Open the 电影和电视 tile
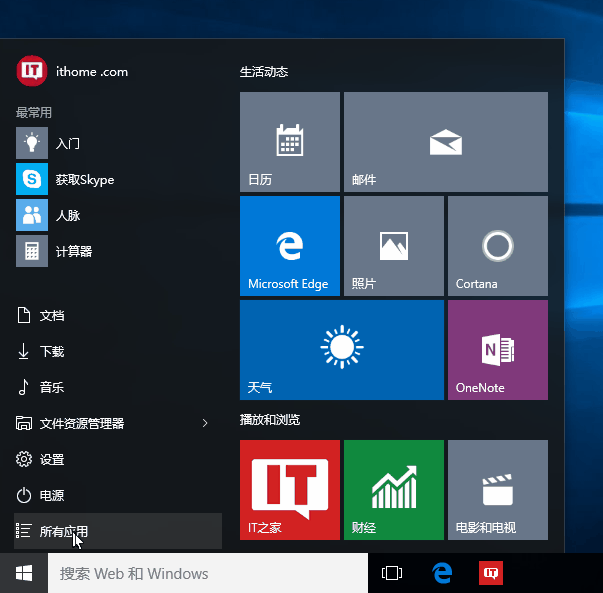Viewport: 603px width, 593px height. 497,490
